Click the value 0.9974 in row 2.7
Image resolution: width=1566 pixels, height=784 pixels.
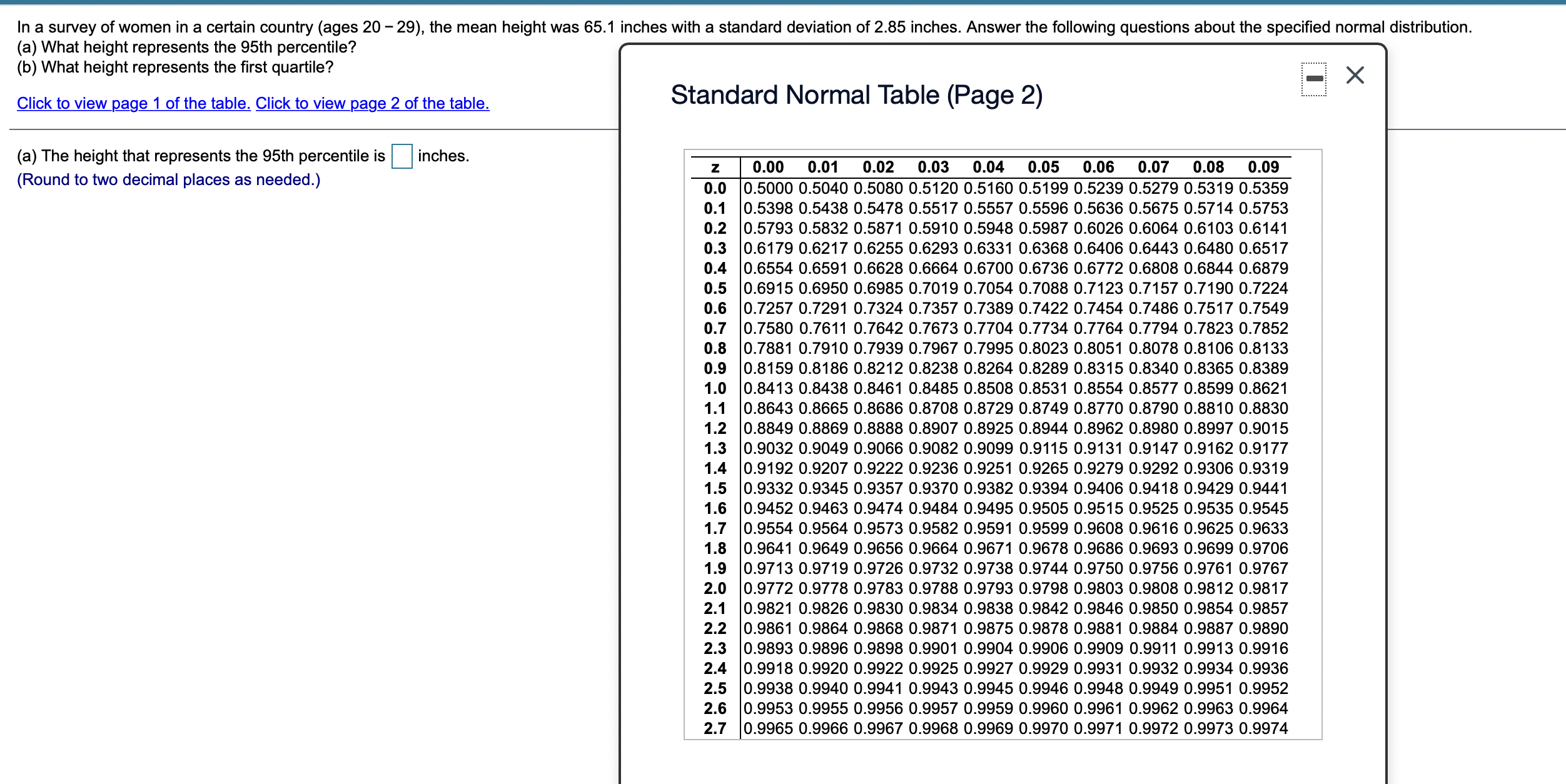[1265, 728]
